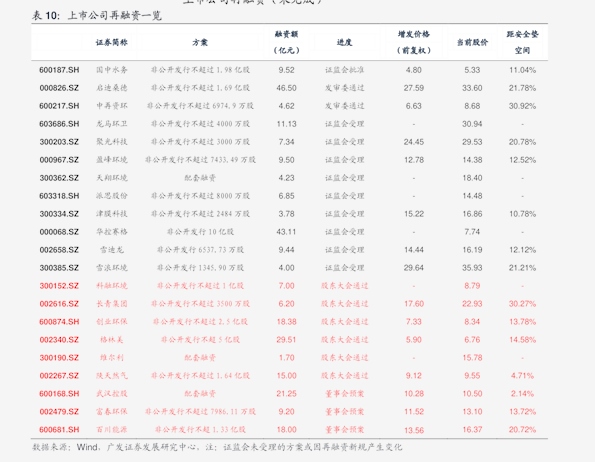This screenshot has height=462, width=595.
Task: Select the 000826.SZ row code
Action: coord(59,88)
